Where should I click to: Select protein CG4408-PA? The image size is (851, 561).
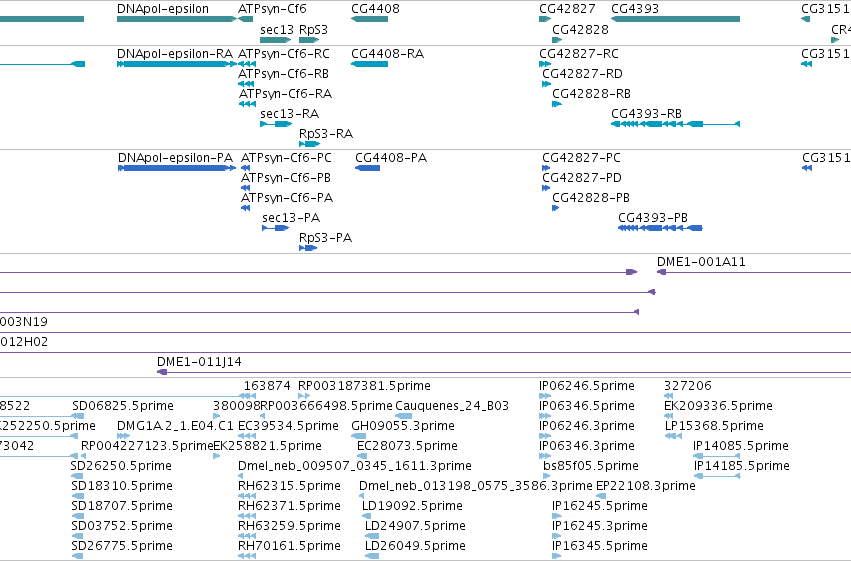click(367, 168)
